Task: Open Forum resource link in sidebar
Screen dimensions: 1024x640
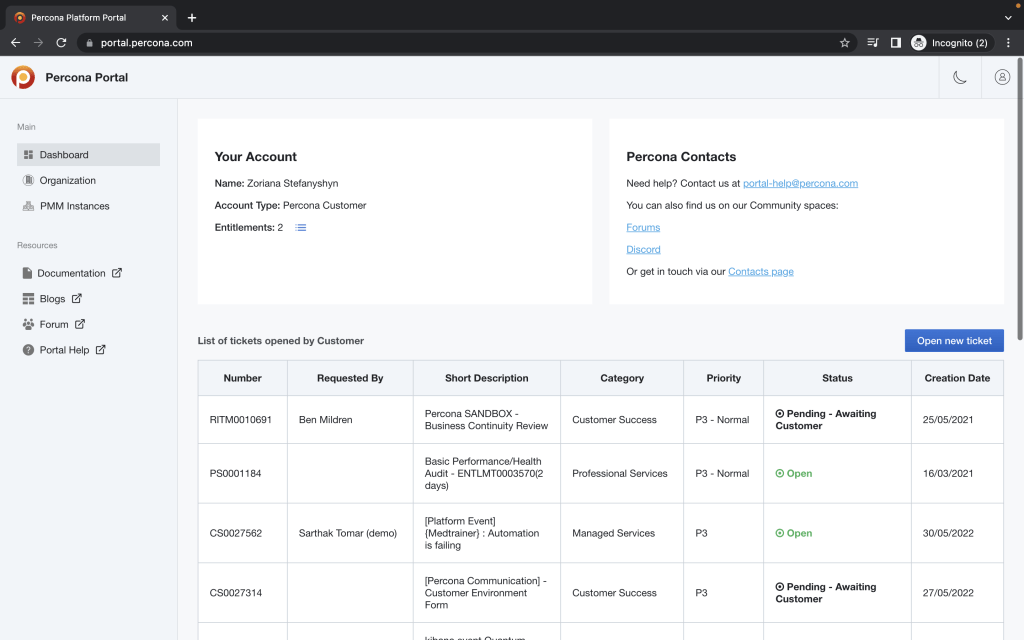Action: 54,324
